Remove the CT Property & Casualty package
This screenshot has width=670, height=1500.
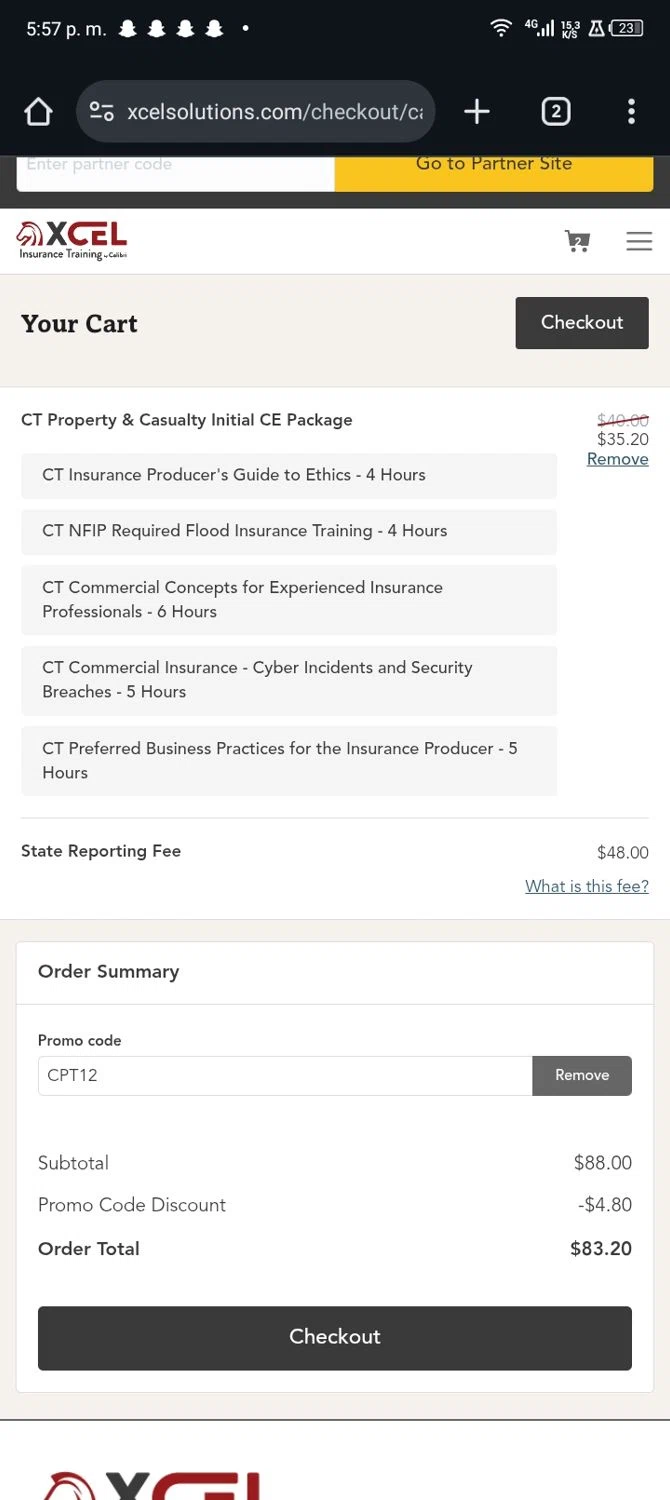[617, 459]
